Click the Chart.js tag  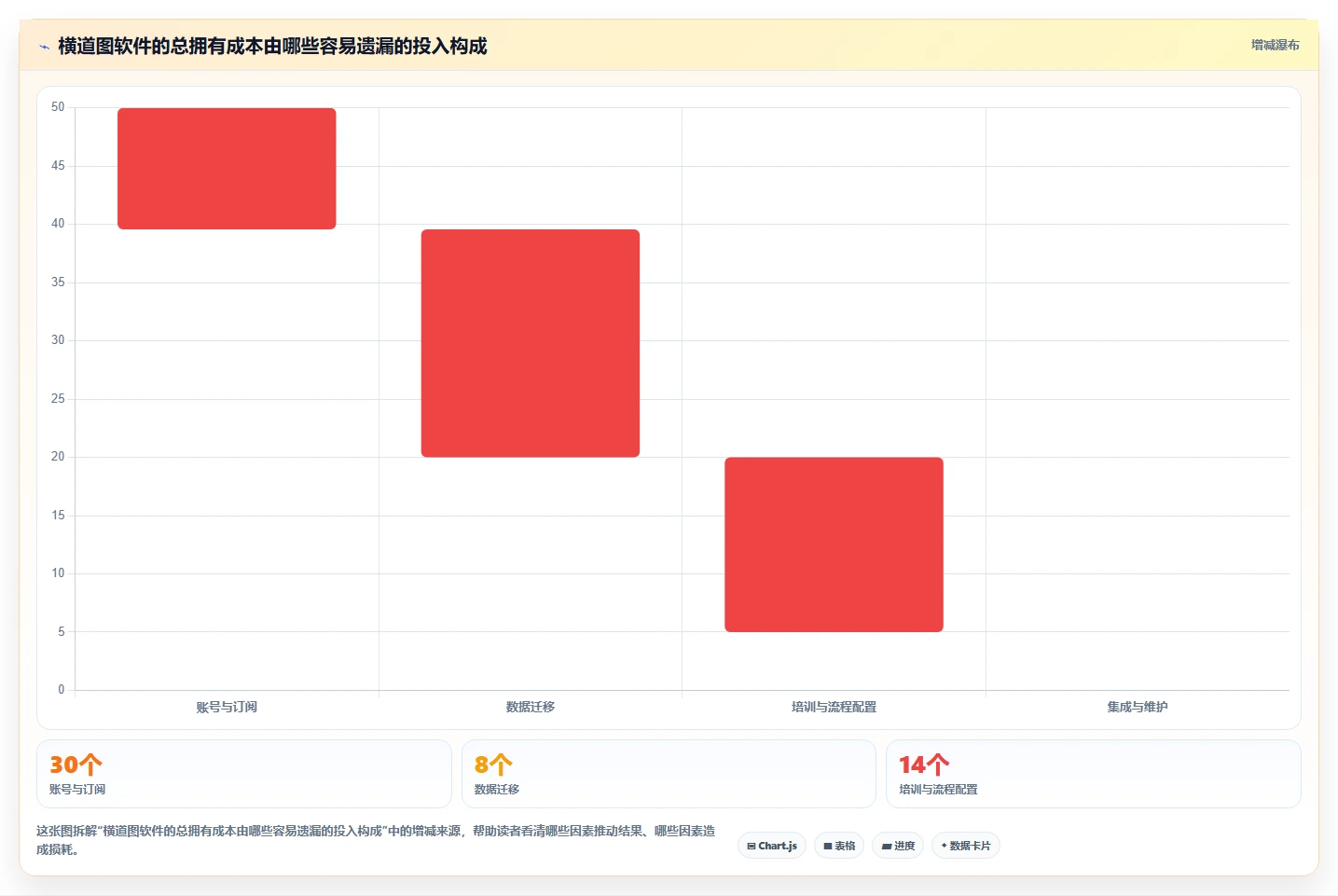click(x=772, y=846)
